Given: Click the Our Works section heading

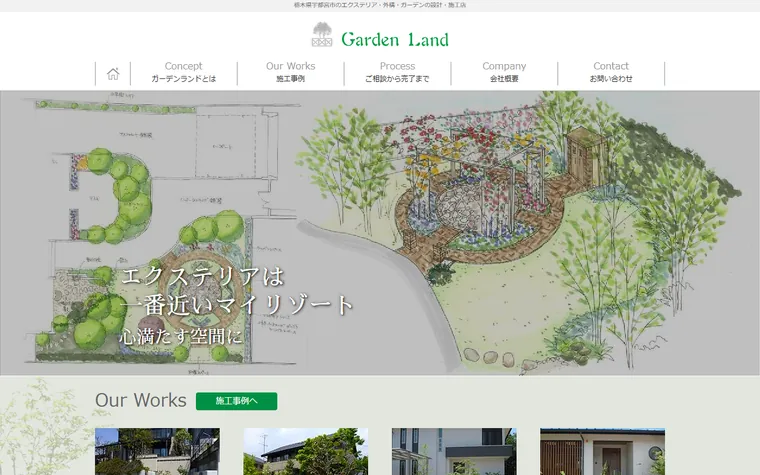Looking at the screenshot, I should pyautogui.click(x=141, y=400).
